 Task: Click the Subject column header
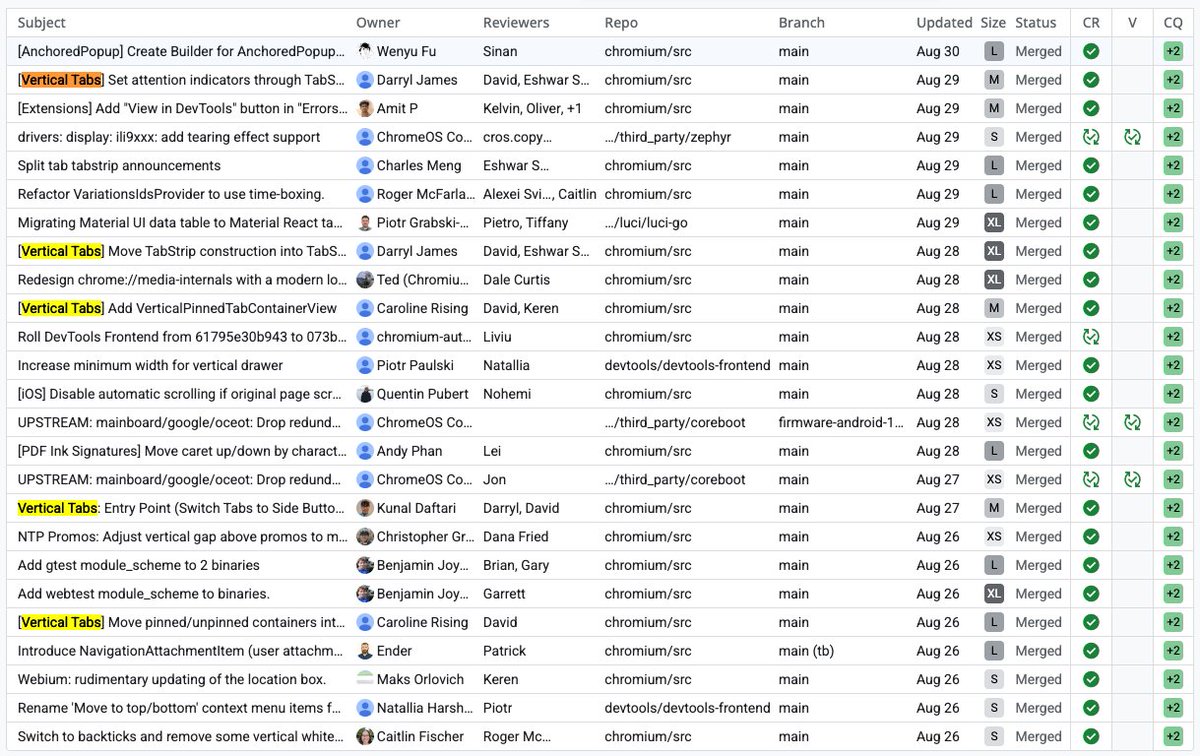[x=42, y=22]
